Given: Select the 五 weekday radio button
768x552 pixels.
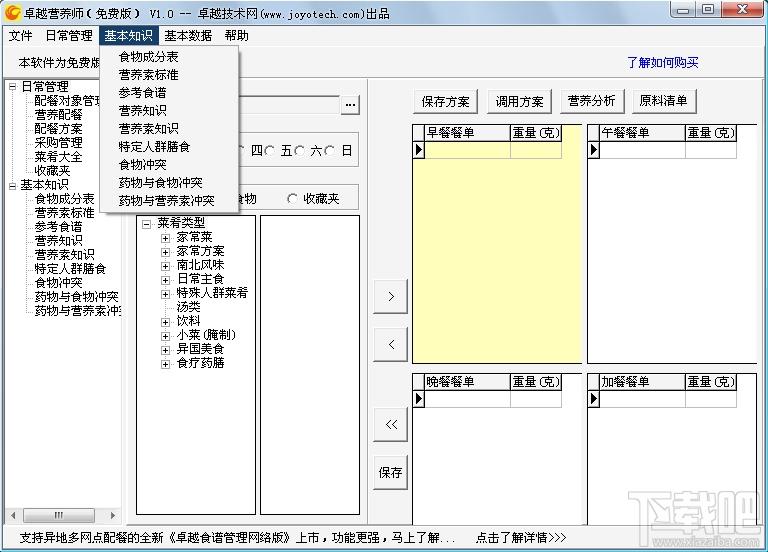Looking at the screenshot, I should [269, 150].
